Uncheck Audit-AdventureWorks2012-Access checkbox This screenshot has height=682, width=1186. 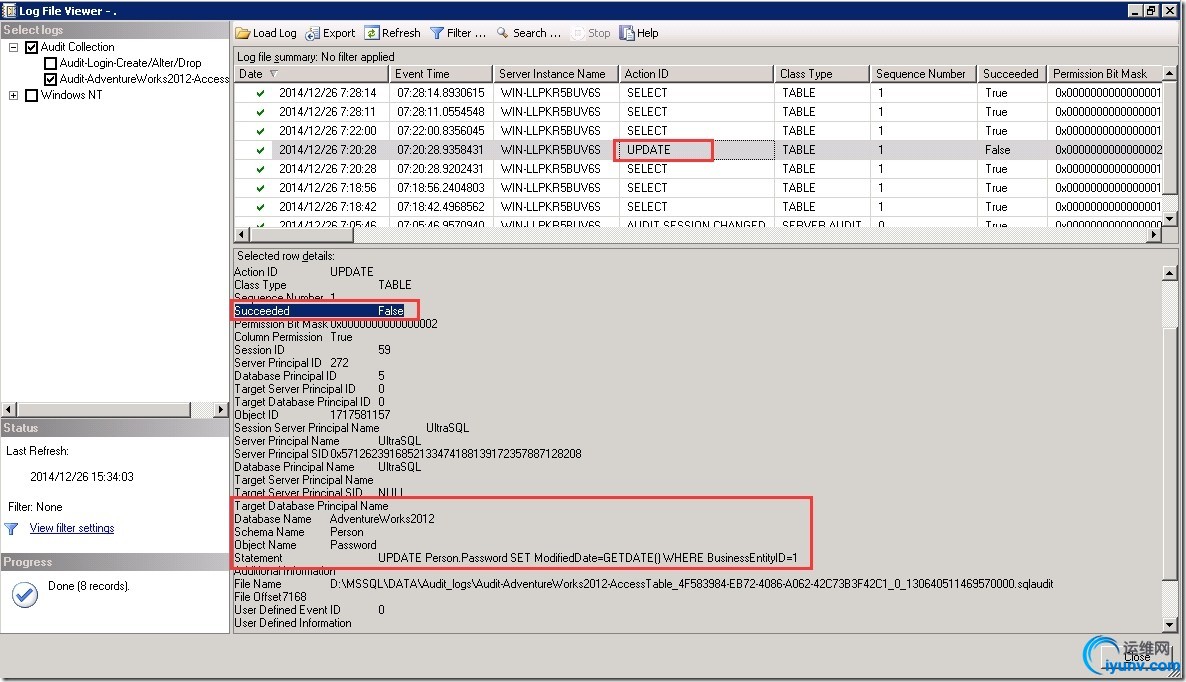click(x=51, y=79)
